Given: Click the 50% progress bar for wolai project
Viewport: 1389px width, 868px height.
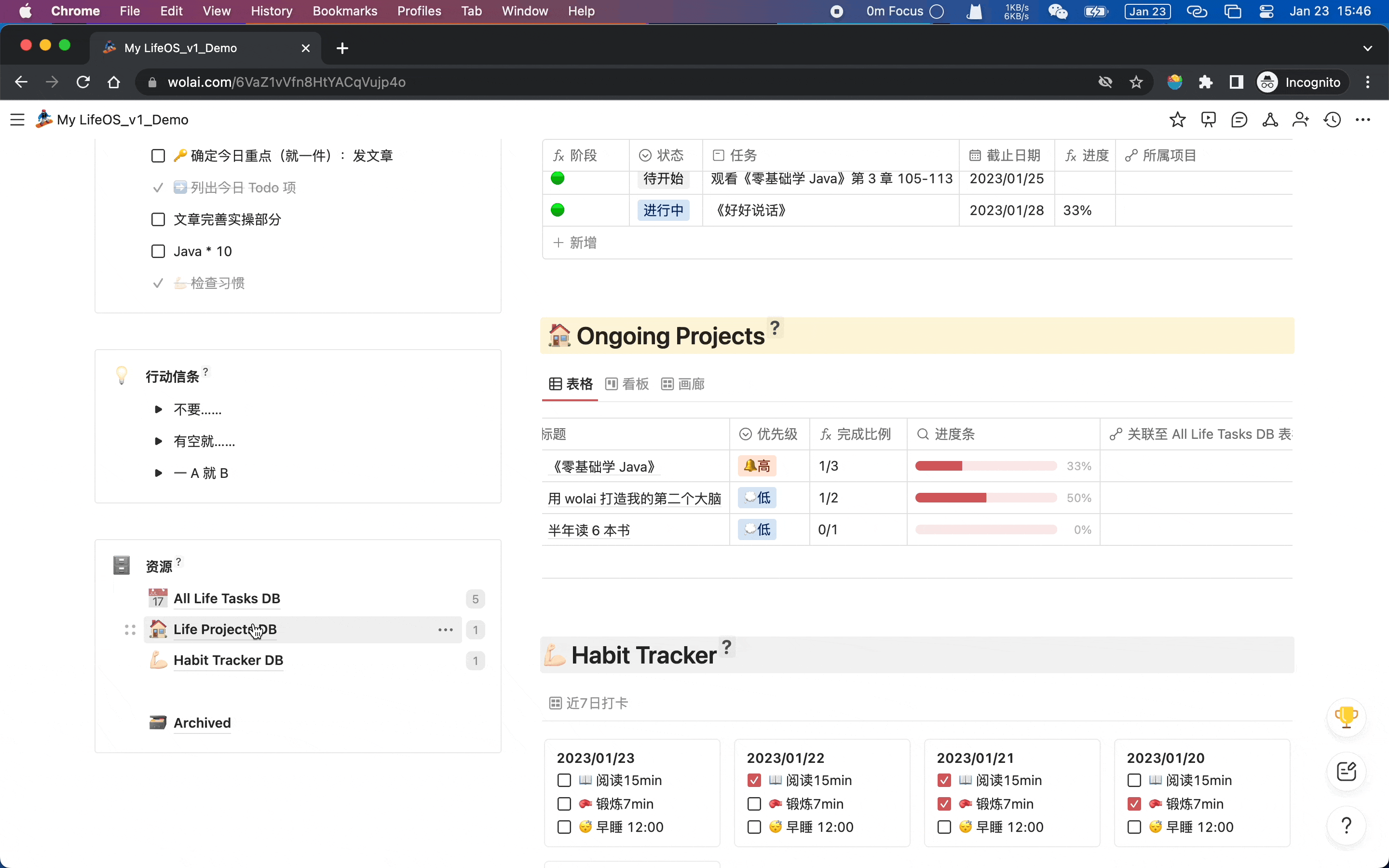Looking at the screenshot, I should coord(985,498).
